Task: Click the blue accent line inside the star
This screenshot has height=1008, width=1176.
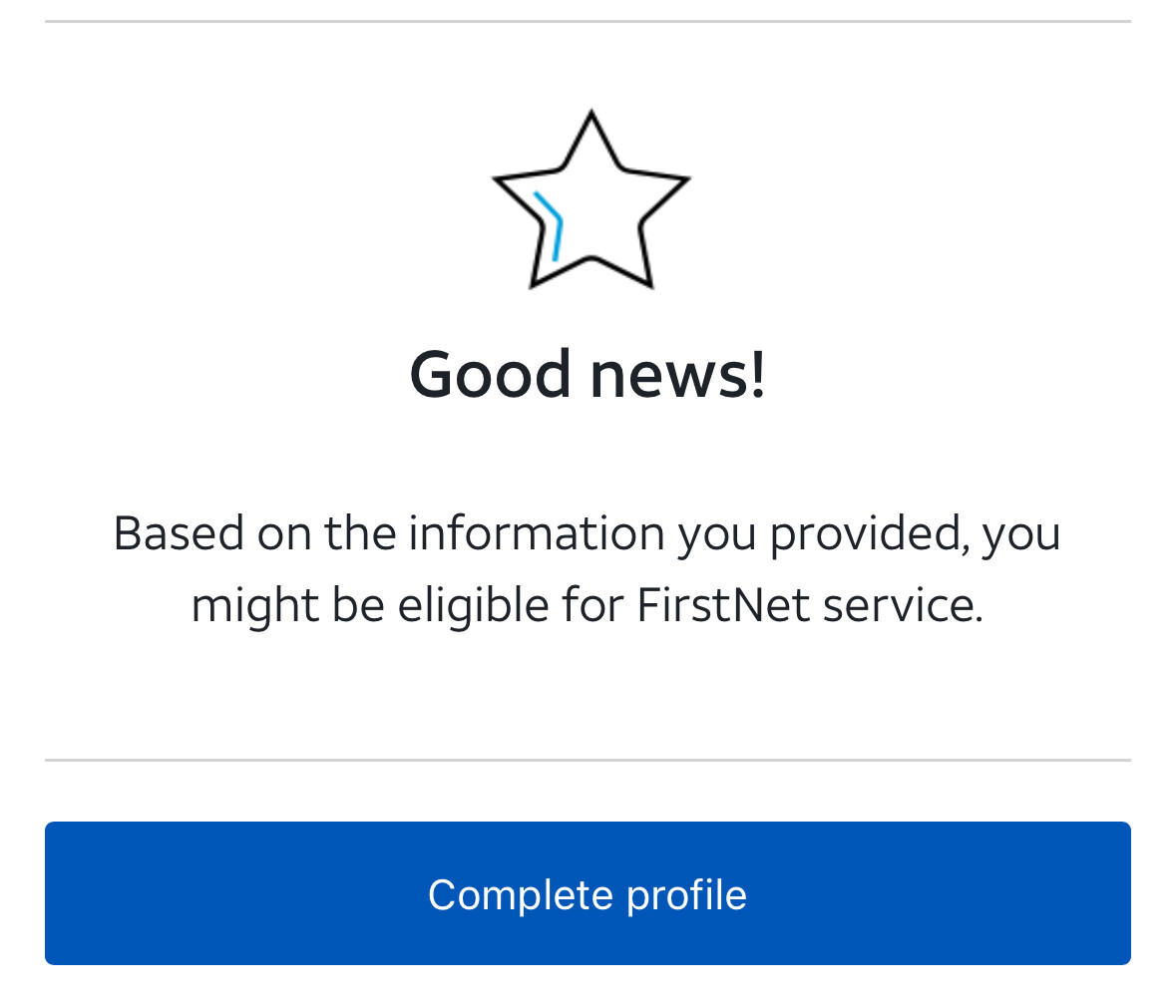Action: [552, 223]
